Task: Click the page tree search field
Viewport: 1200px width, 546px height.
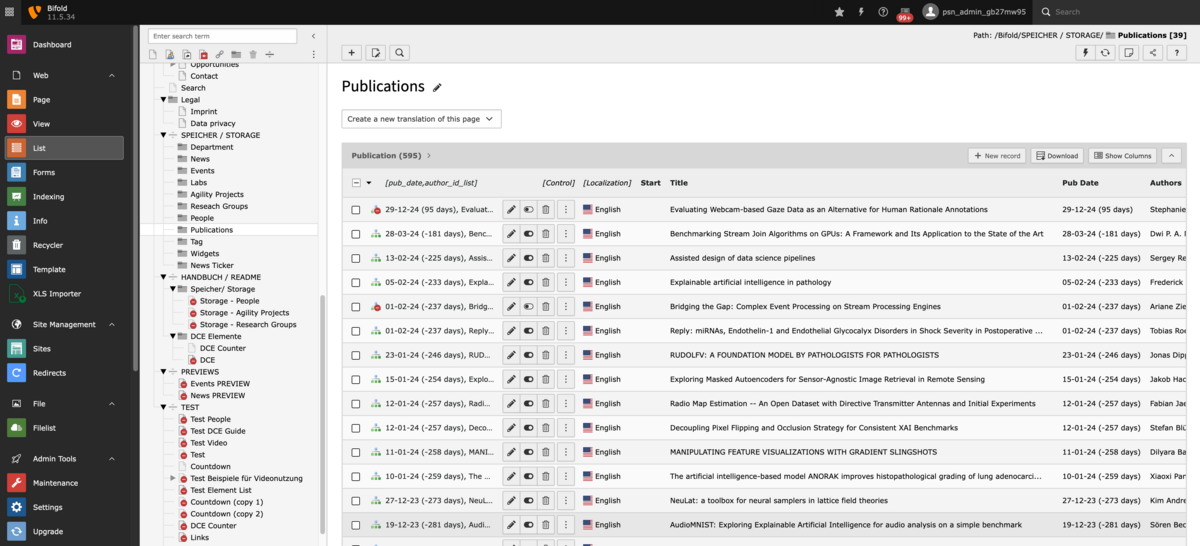Action: tap(222, 36)
